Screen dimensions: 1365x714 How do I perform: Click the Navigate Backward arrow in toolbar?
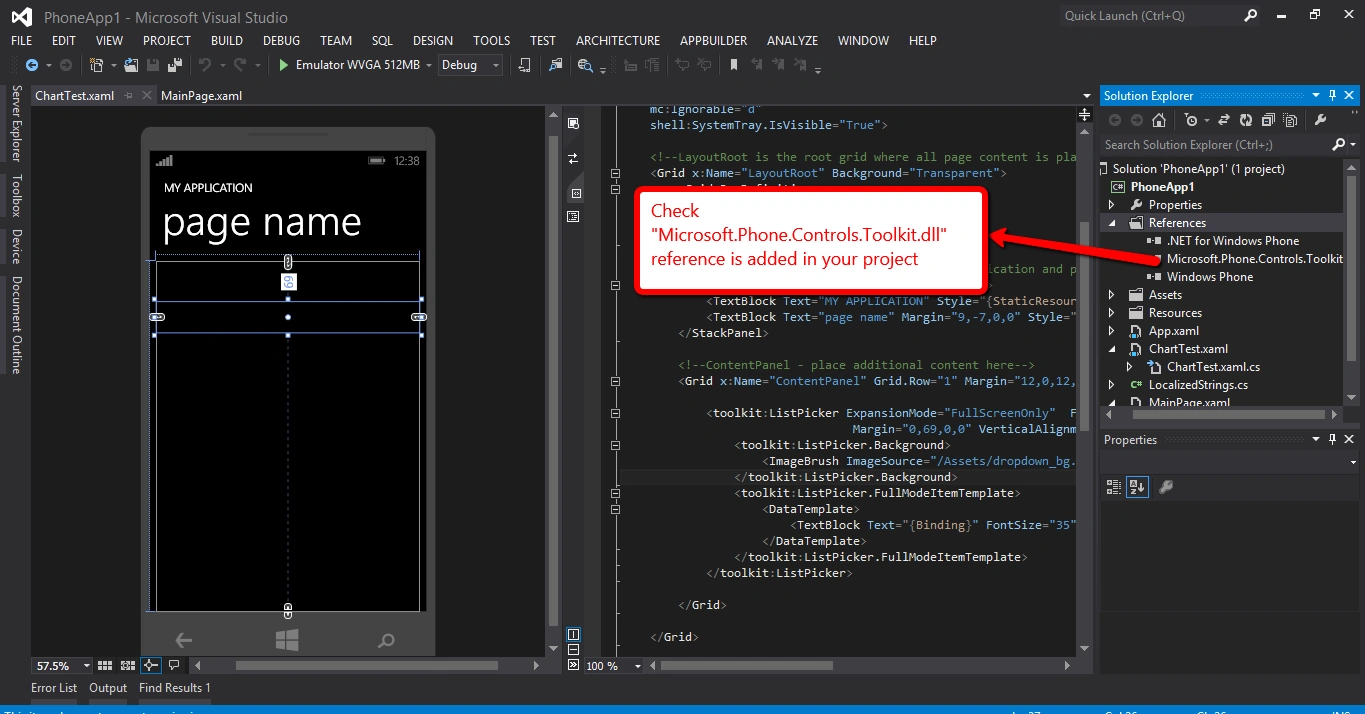point(32,65)
